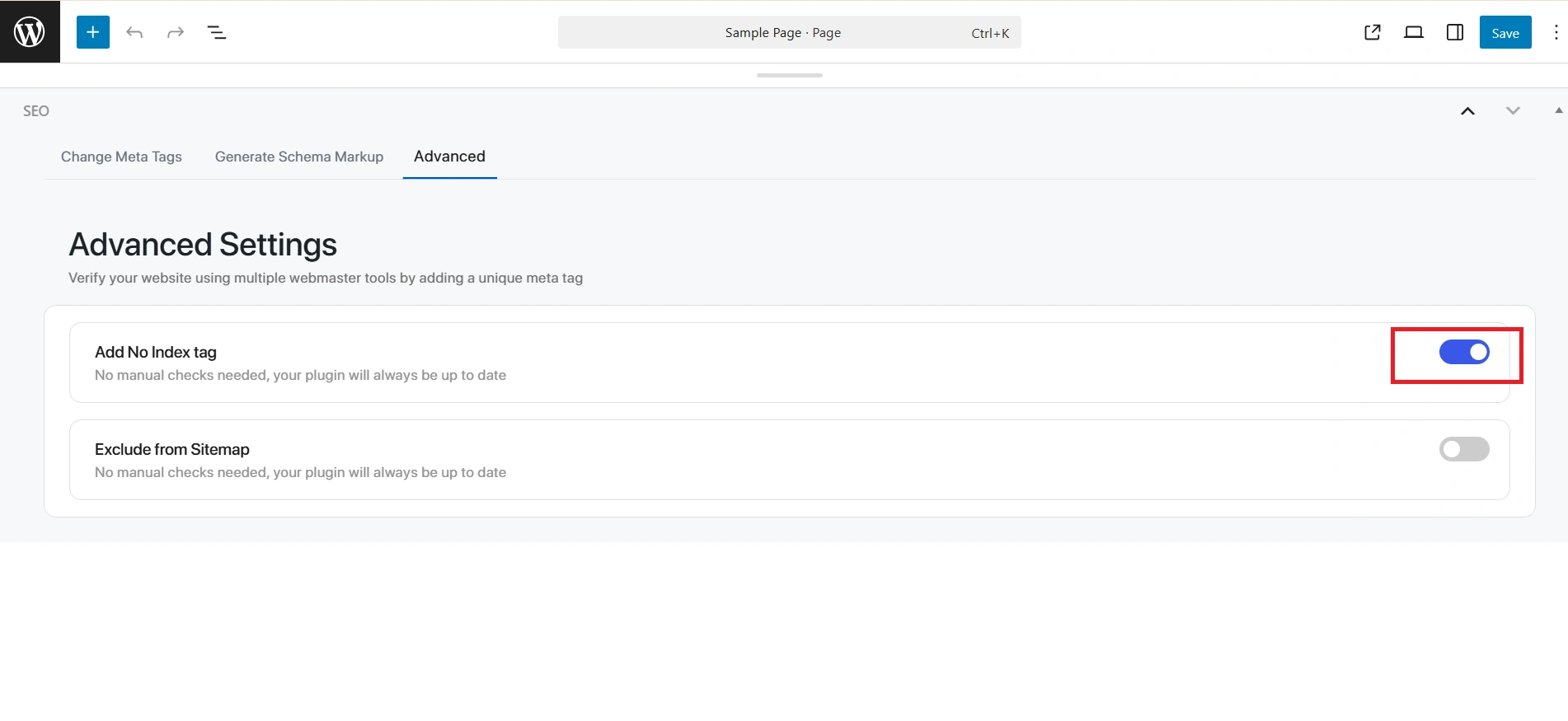
Task: Select the Advanced tab
Action: click(x=450, y=157)
